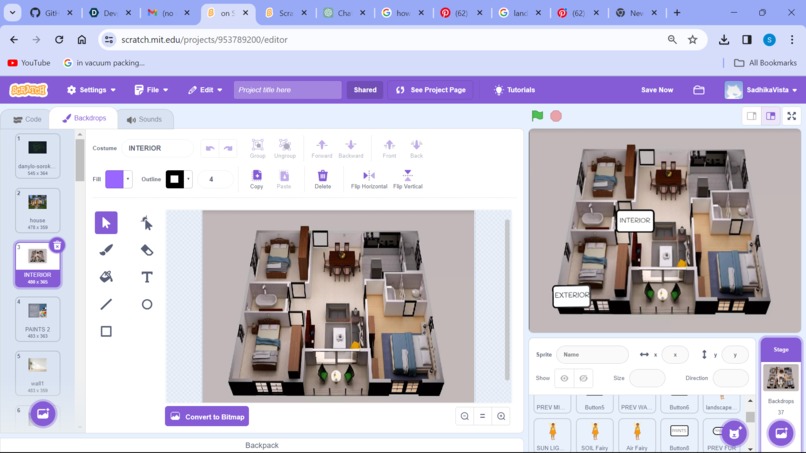Viewport: 806px width, 453px height.
Task: Select the arrow Select tool
Action: [x=106, y=223]
